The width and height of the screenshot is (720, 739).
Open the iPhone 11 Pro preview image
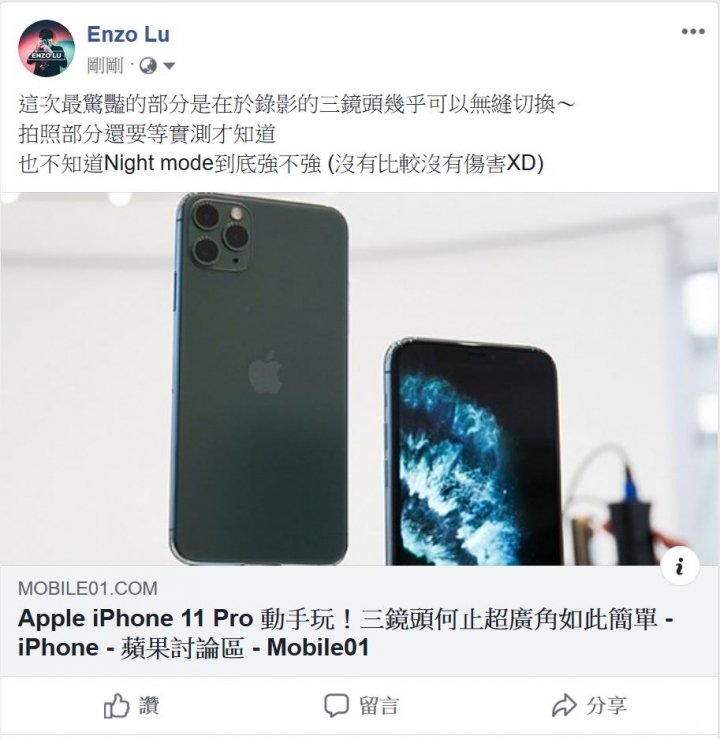pos(360,378)
